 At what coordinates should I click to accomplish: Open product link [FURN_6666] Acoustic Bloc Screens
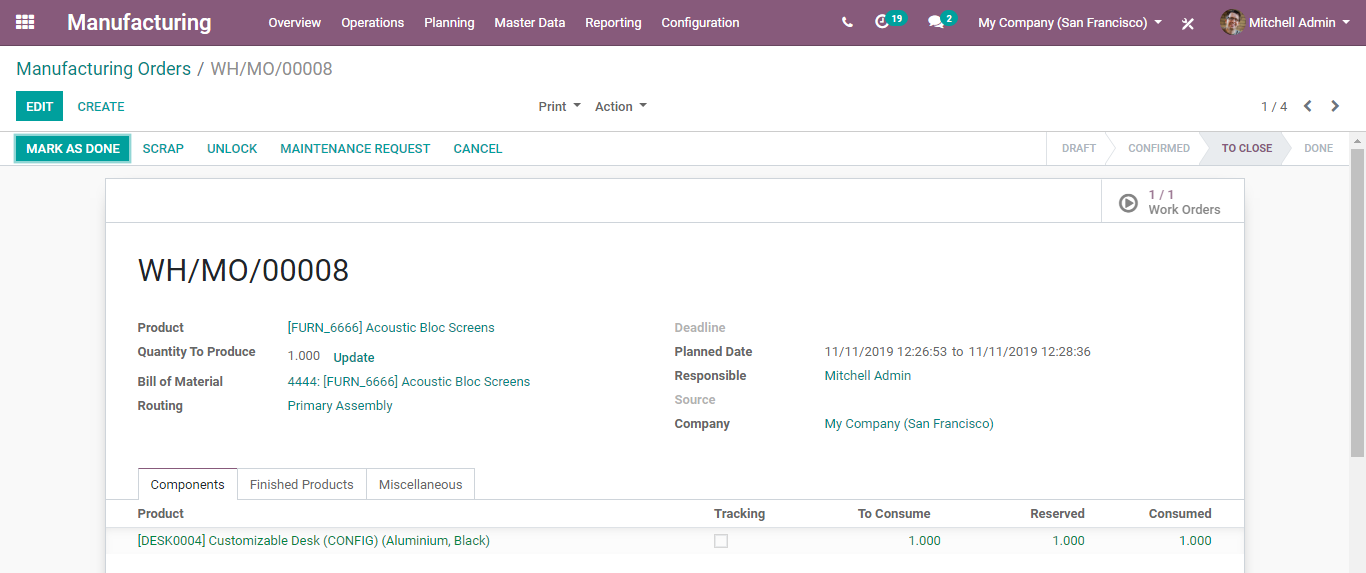[x=391, y=327]
